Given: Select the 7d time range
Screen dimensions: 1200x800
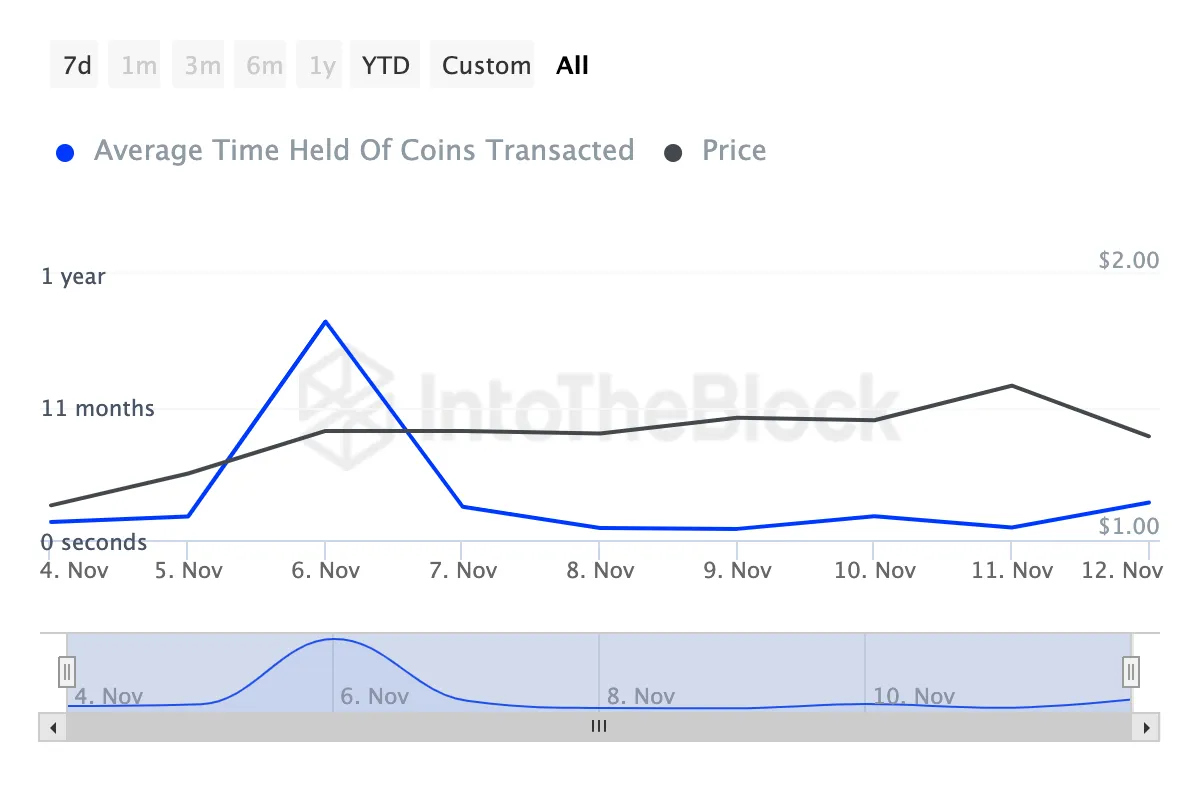Looking at the screenshot, I should click(x=77, y=66).
